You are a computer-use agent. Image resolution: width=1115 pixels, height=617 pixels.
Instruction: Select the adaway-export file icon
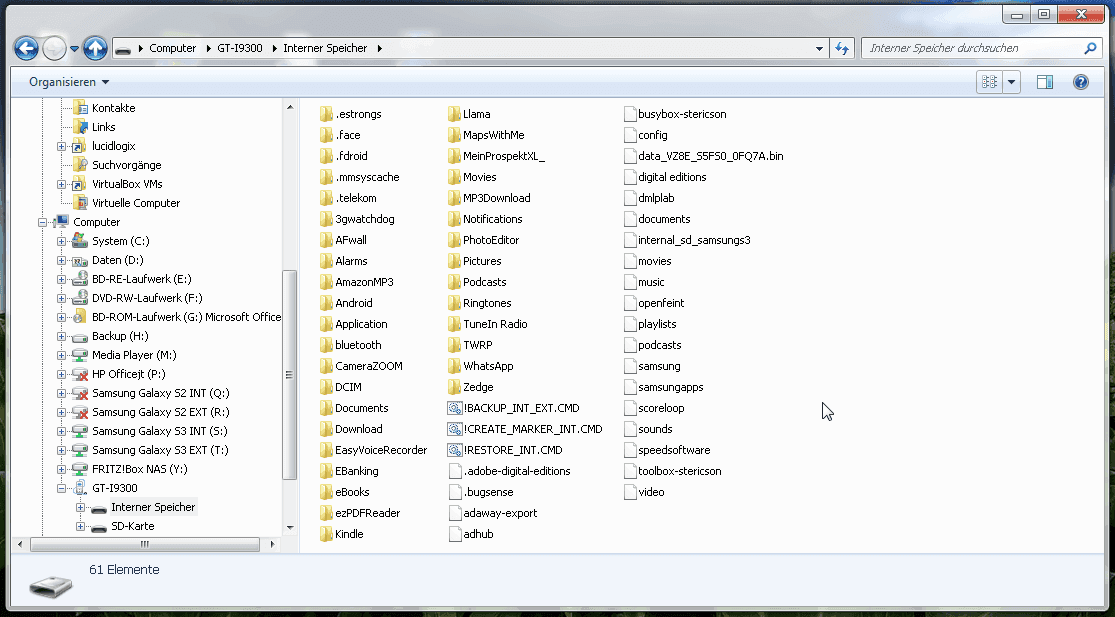[x=455, y=513]
